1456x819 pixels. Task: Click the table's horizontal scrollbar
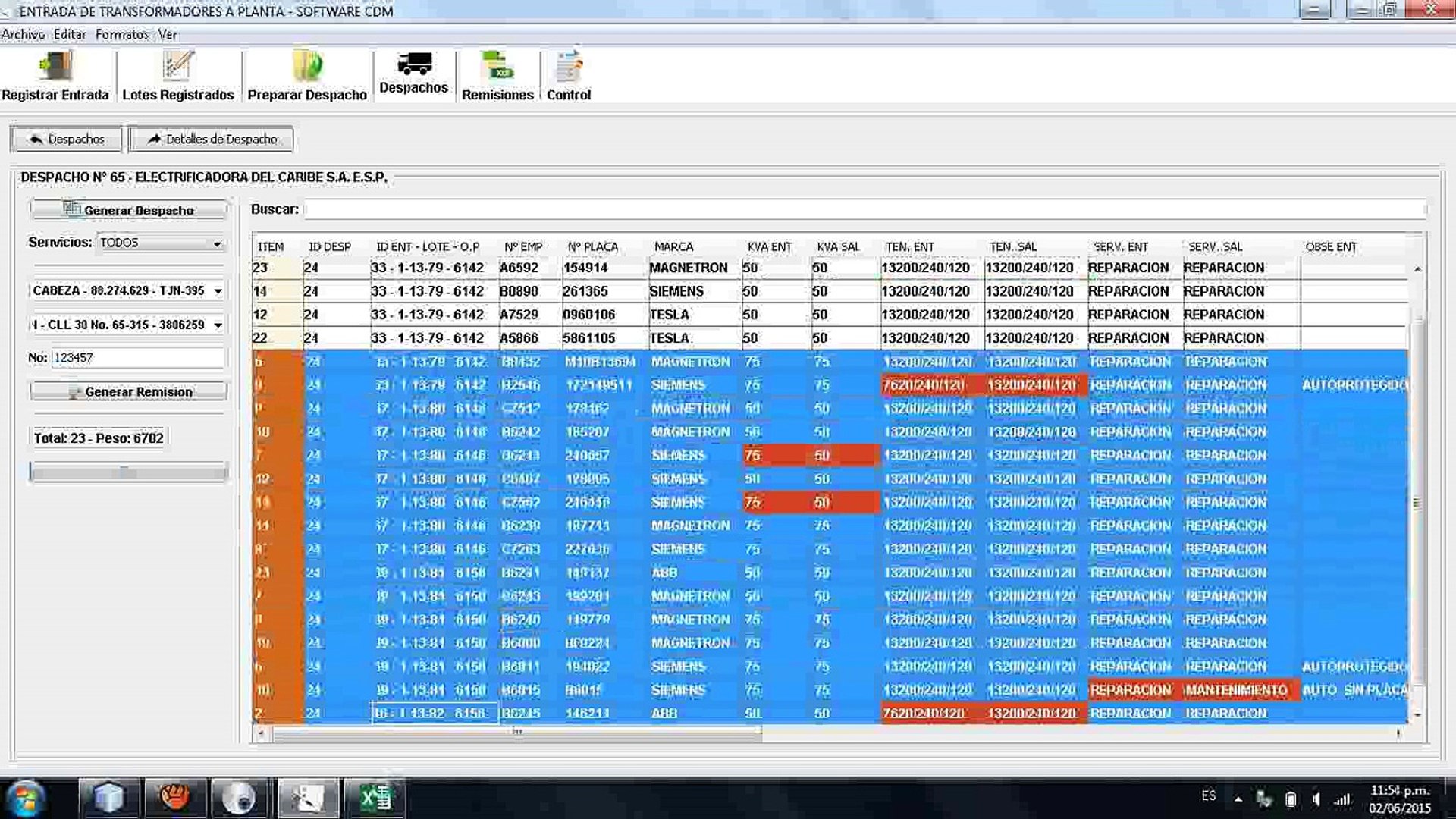[x=516, y=733]
